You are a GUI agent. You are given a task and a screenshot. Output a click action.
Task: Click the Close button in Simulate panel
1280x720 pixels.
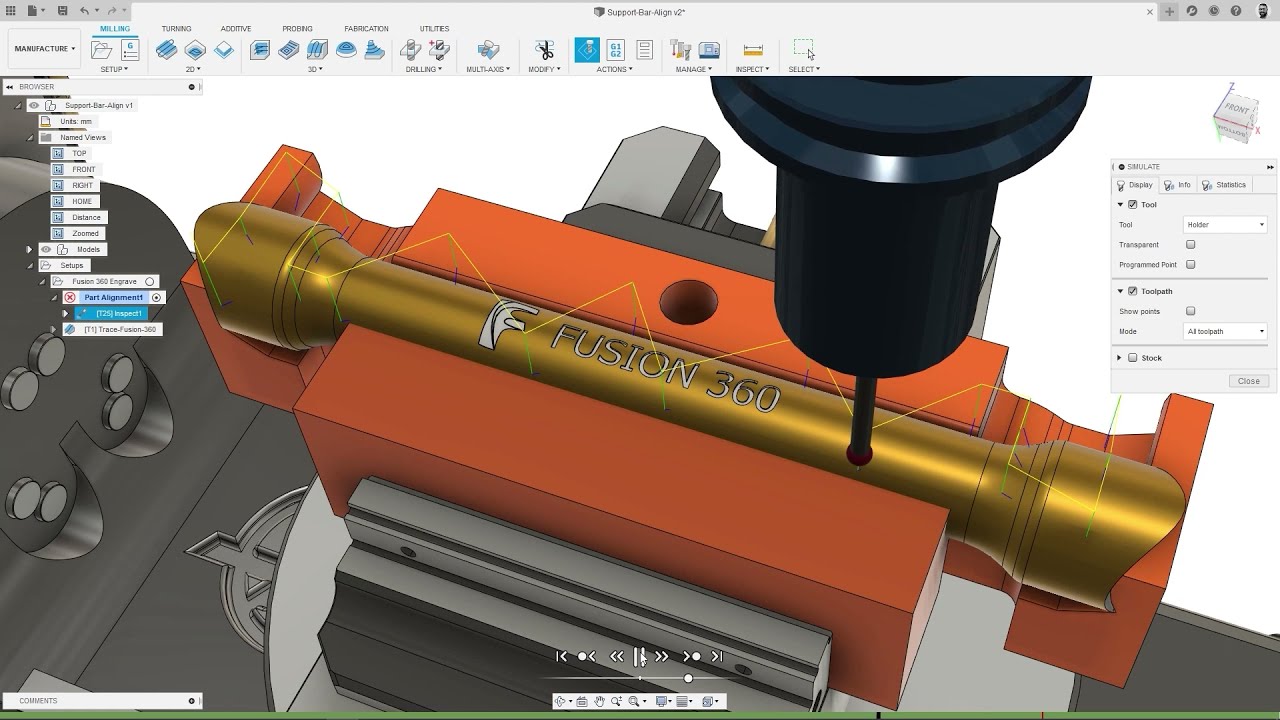pos(1249,381)
